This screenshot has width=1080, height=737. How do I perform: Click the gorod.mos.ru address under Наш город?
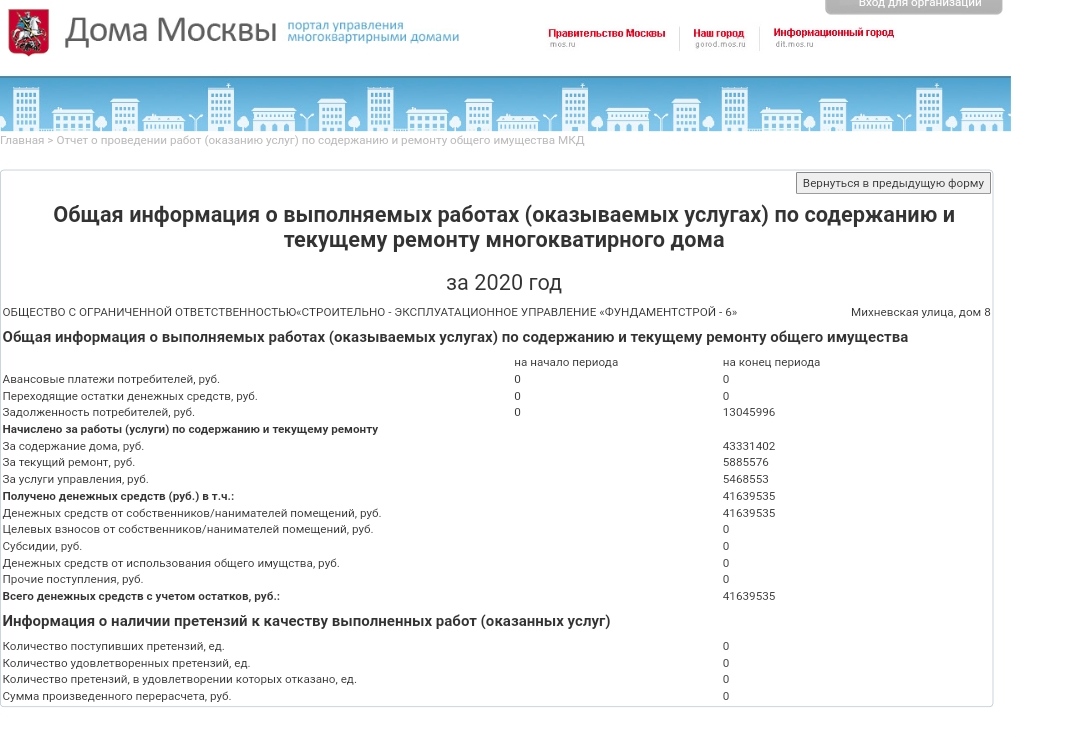[x=719, y=45]
